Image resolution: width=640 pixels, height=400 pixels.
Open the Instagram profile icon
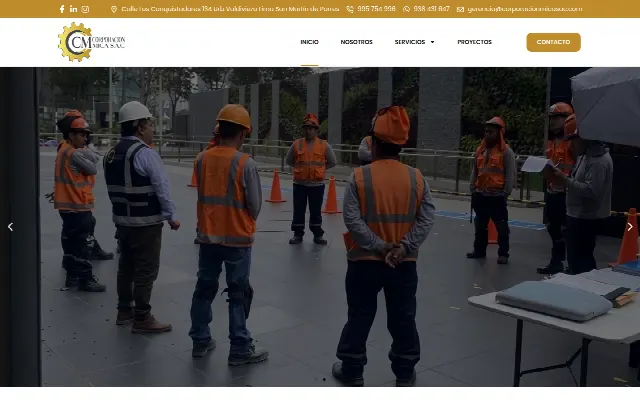click(85, 9)
